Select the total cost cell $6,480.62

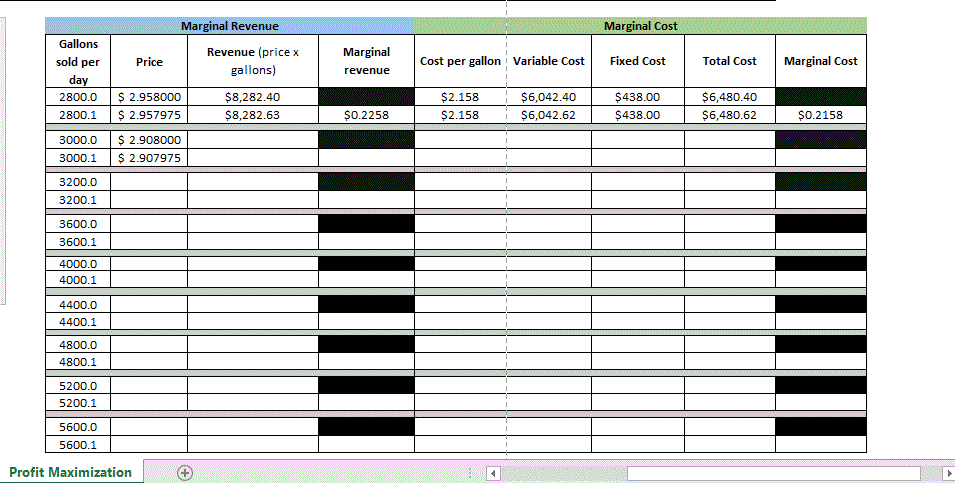click(x=730, y=115)
